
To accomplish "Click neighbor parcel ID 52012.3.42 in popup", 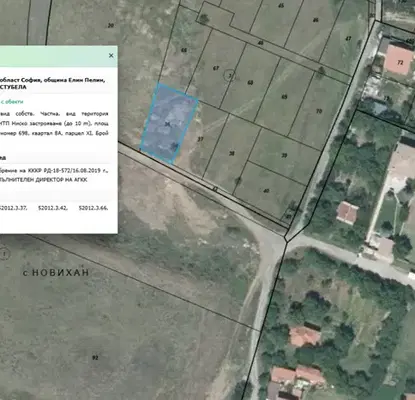I will (53, 208).
